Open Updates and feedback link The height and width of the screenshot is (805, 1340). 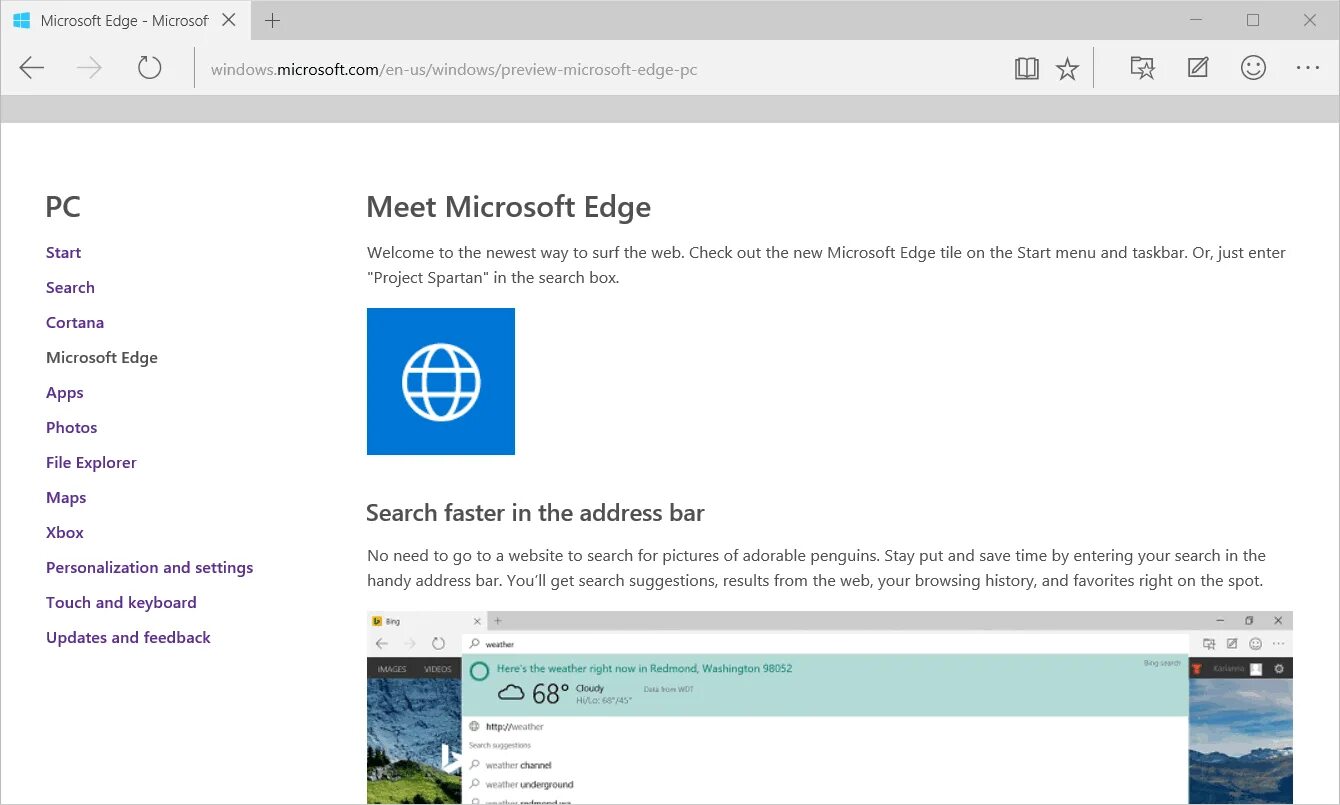pyautogui.click(x=128, y=637)
